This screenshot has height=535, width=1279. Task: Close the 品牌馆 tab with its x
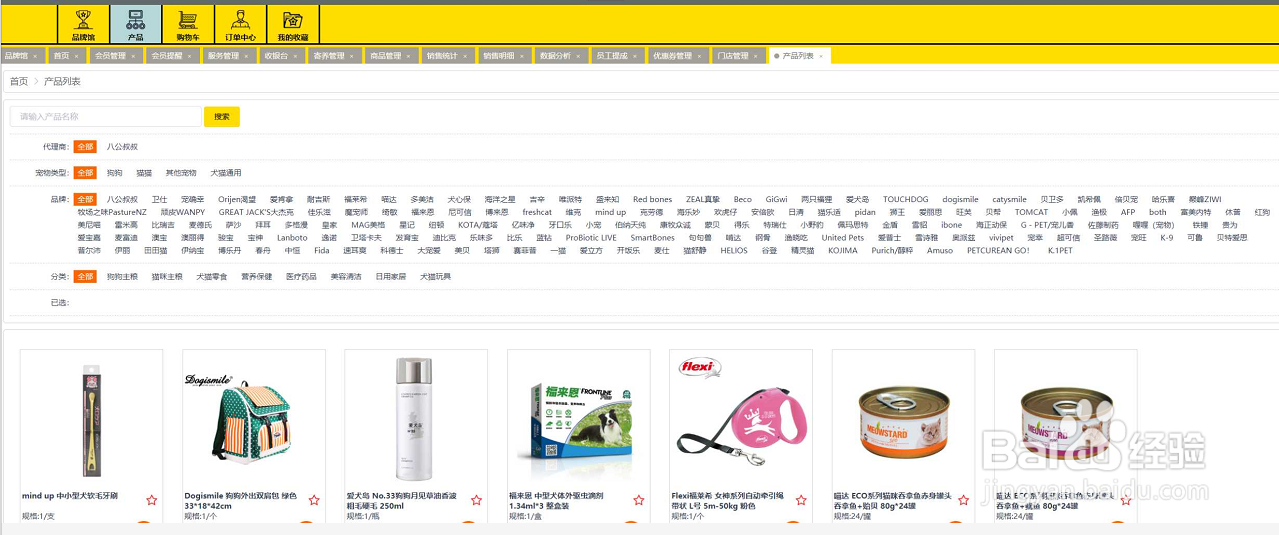[36, 56]
